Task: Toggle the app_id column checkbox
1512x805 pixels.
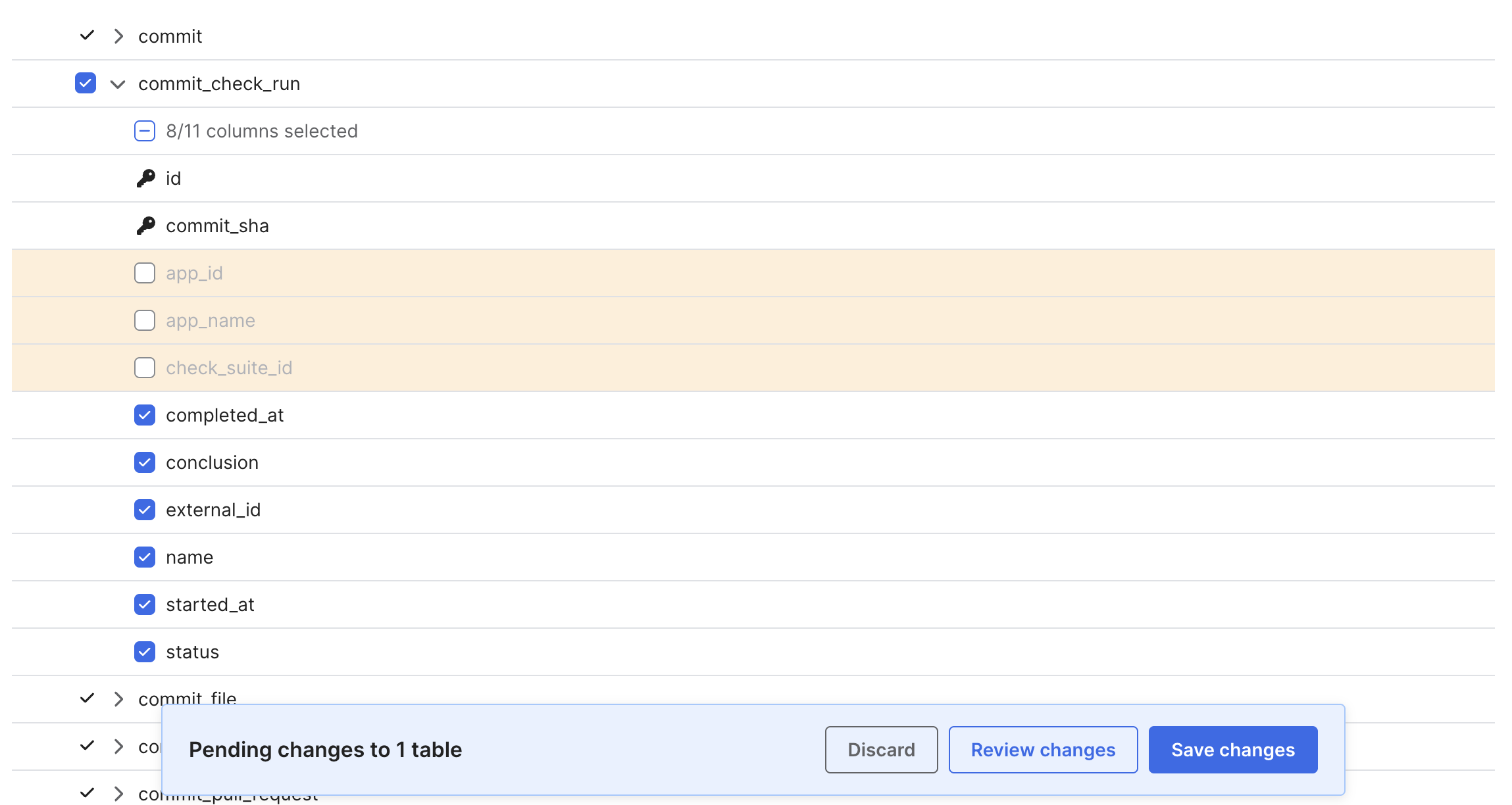Action: (144, 272)
